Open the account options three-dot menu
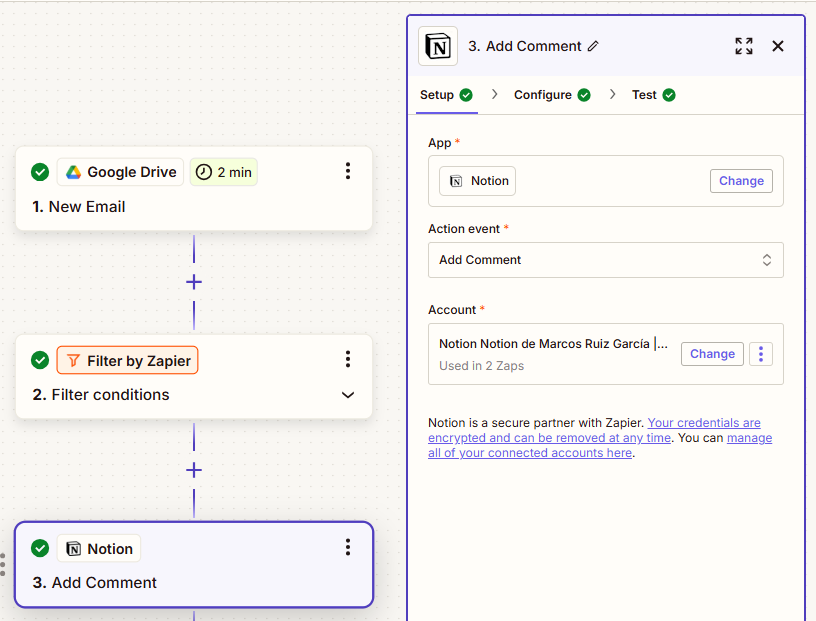This screenshot has width=816, height=621. 761,354
